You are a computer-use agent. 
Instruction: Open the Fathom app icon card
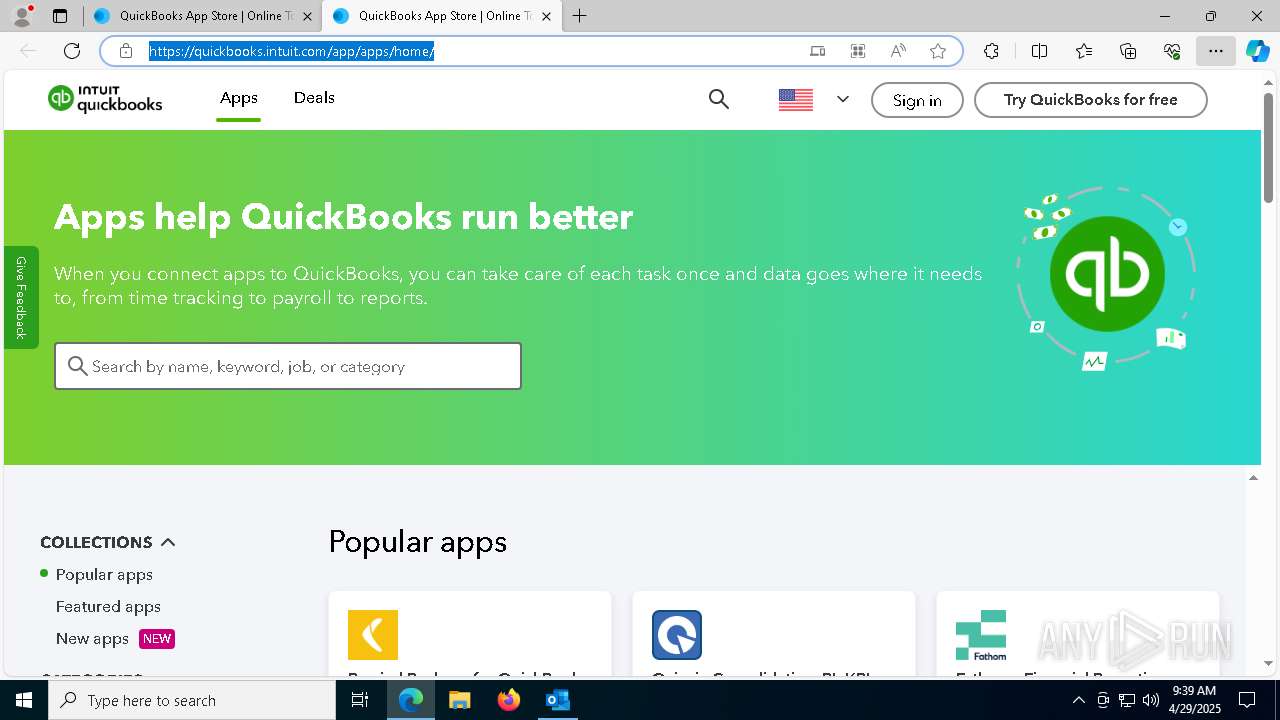(x=981, y=635)
